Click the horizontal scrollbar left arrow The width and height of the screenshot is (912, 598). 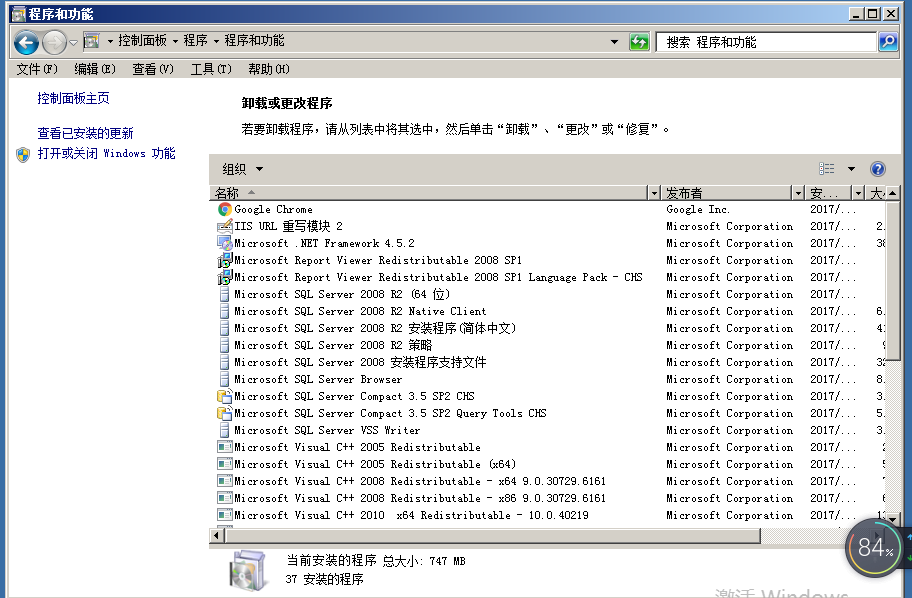[216, 535]
